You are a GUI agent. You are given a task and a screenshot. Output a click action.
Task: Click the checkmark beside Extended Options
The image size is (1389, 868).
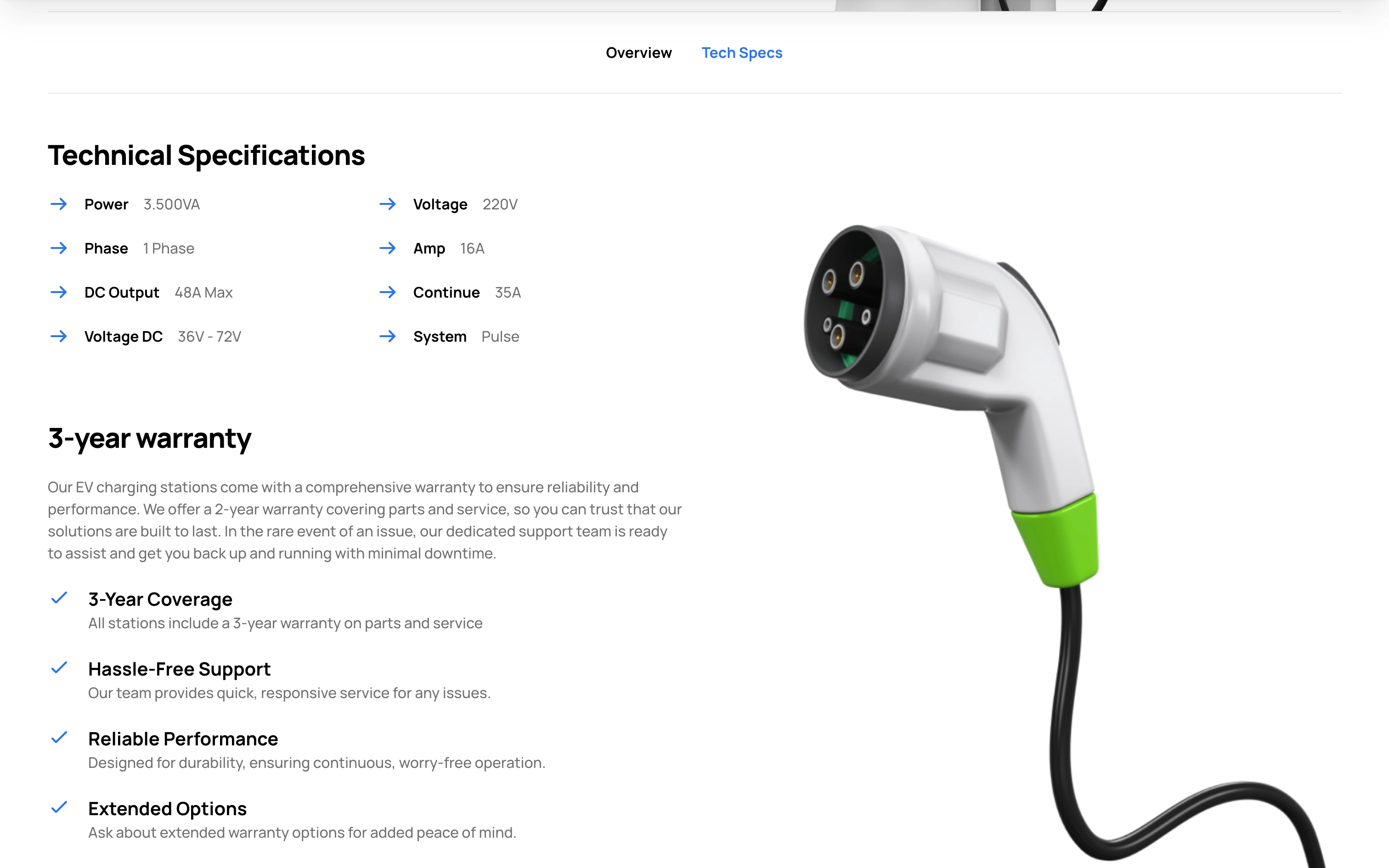[59, 807]
